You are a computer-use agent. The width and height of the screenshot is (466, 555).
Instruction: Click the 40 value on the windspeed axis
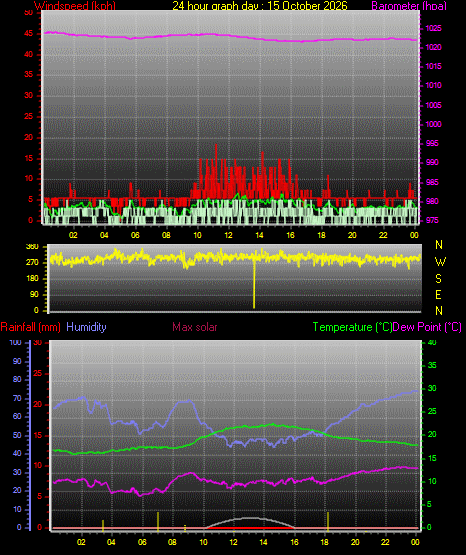(29, 55)
